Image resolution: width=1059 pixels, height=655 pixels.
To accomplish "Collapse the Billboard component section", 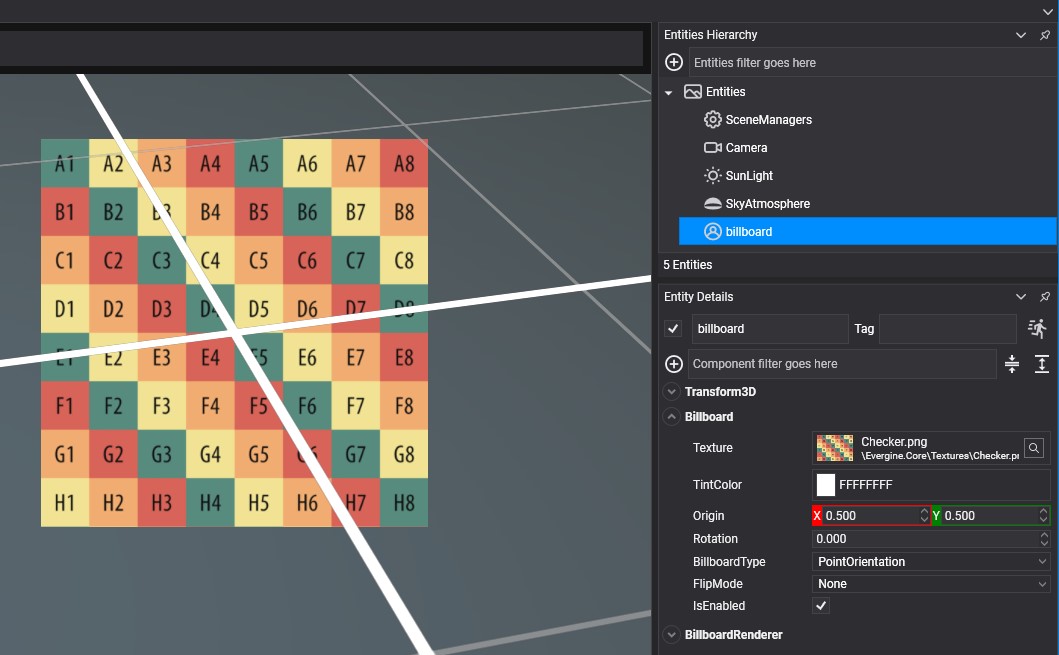I will click(673, 417).
